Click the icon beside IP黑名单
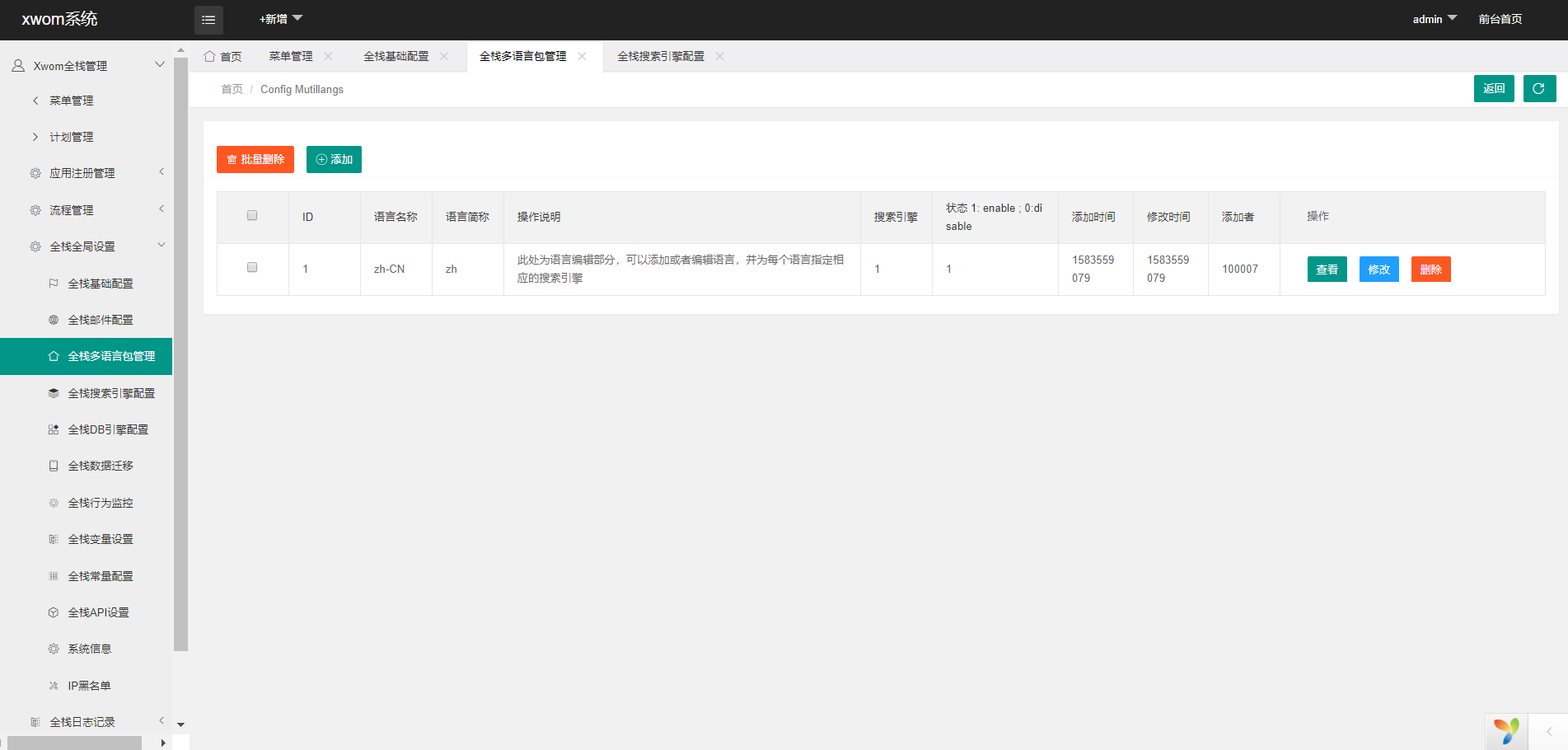1568x750 pixels. click(x=54, y=686)
